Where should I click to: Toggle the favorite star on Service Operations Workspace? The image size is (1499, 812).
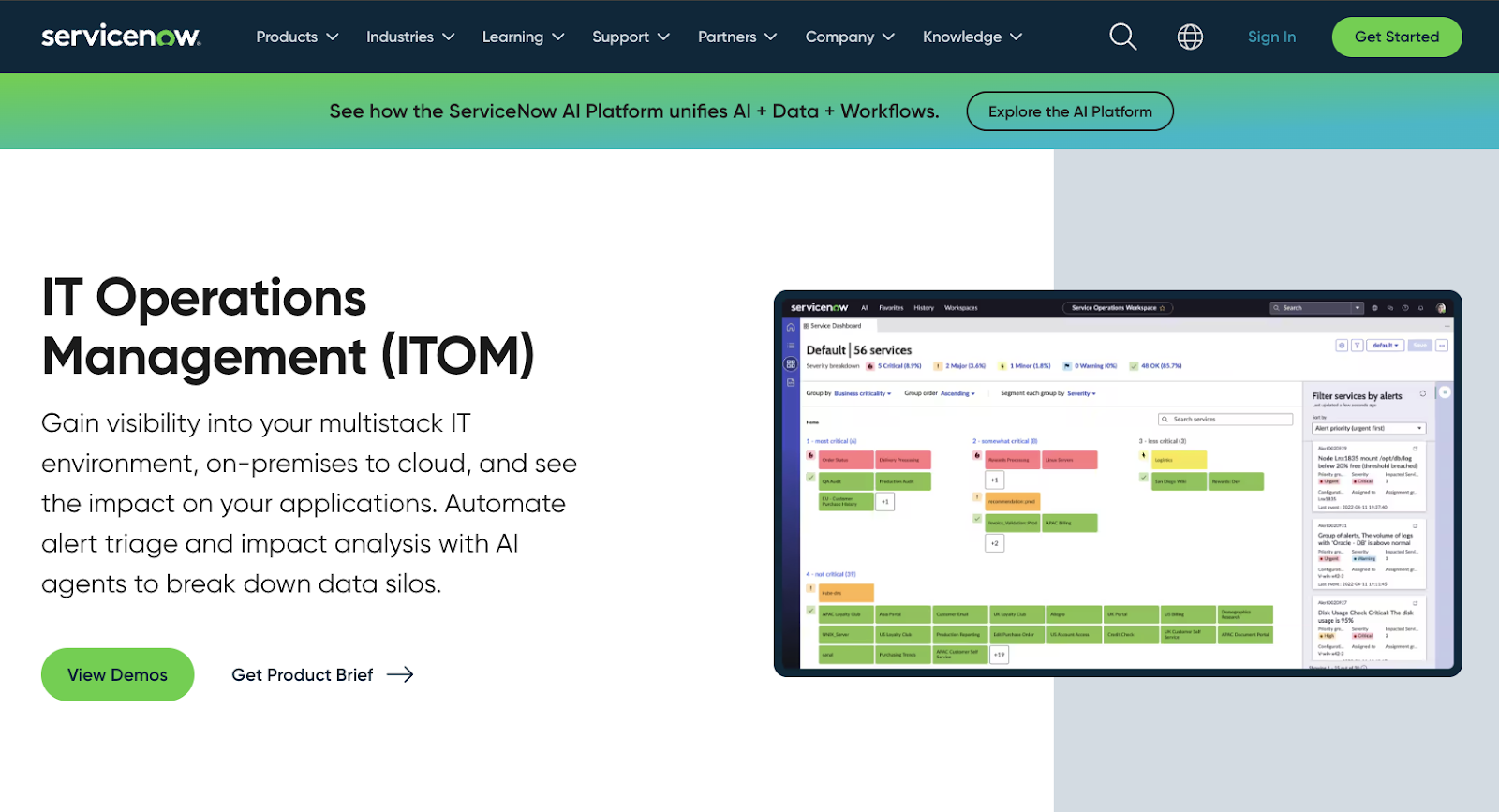pyautogui.click(x=1163, y=308)
